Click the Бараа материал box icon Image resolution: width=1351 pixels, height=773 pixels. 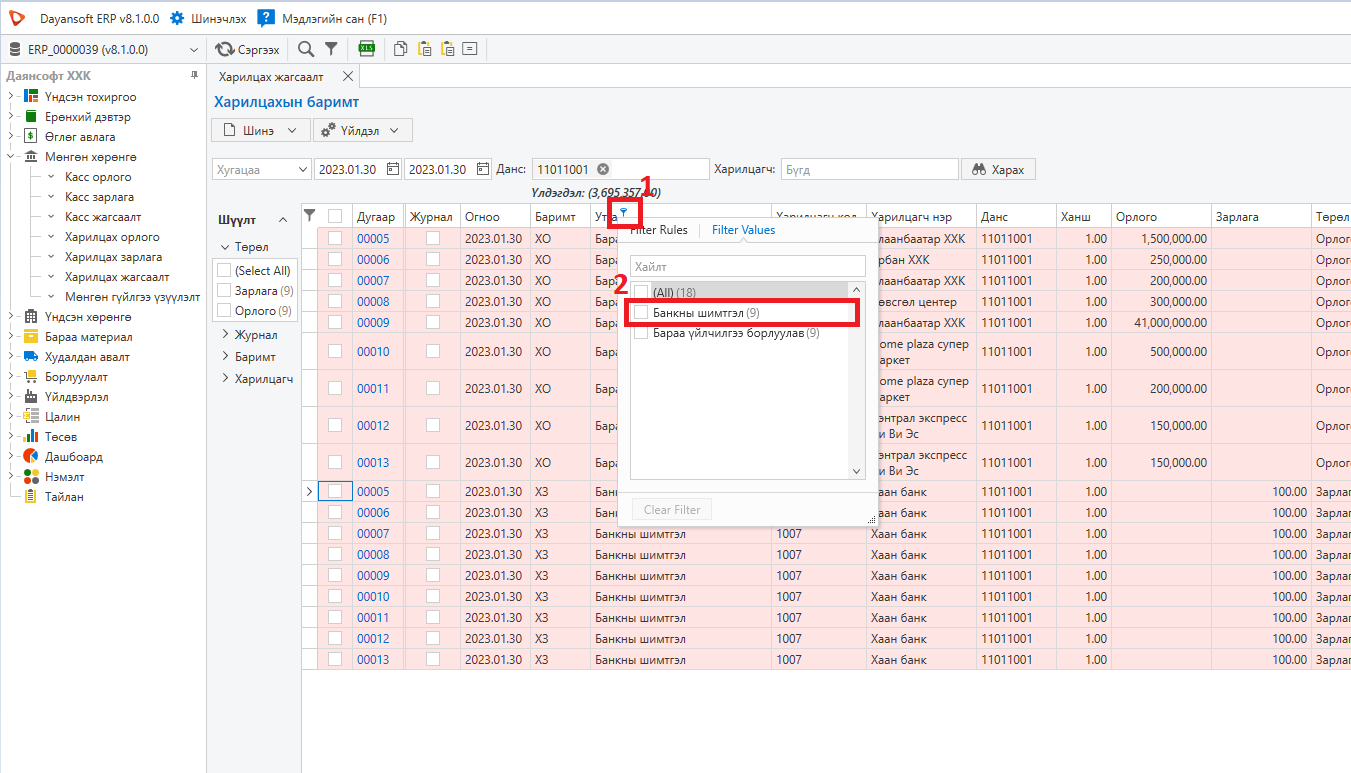tap(31, 337)
